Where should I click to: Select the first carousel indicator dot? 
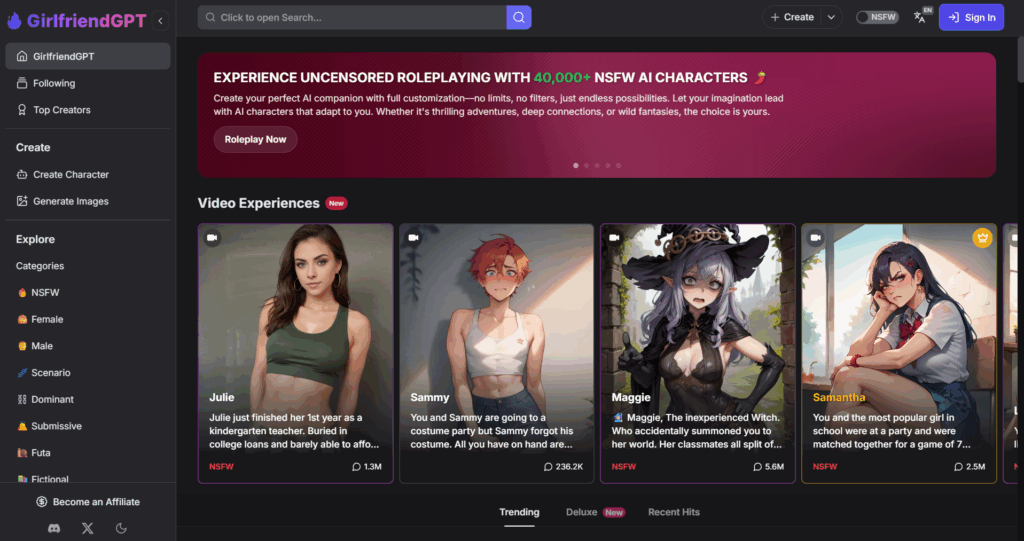[575, 165]
